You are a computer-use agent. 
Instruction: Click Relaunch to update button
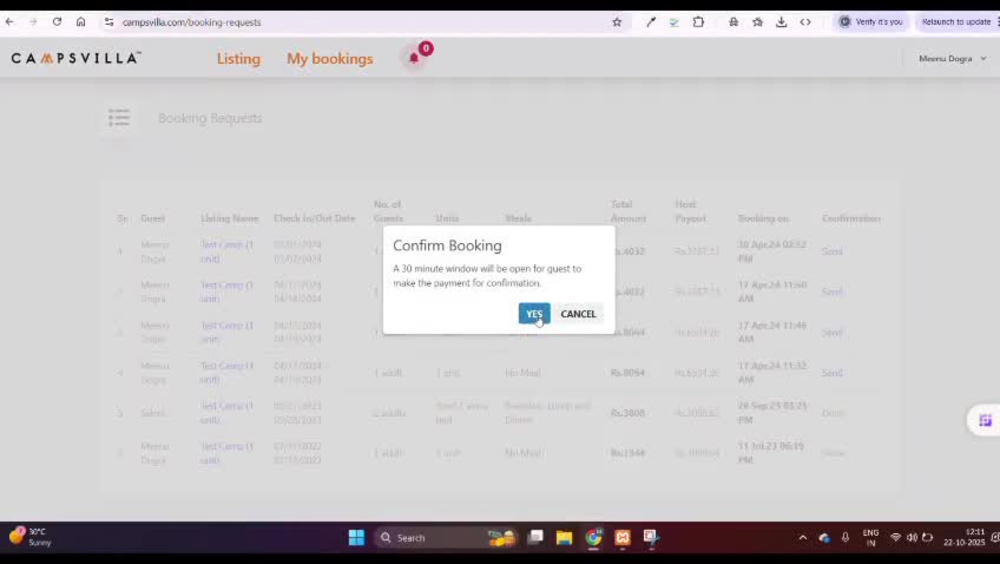pos(956,22)
